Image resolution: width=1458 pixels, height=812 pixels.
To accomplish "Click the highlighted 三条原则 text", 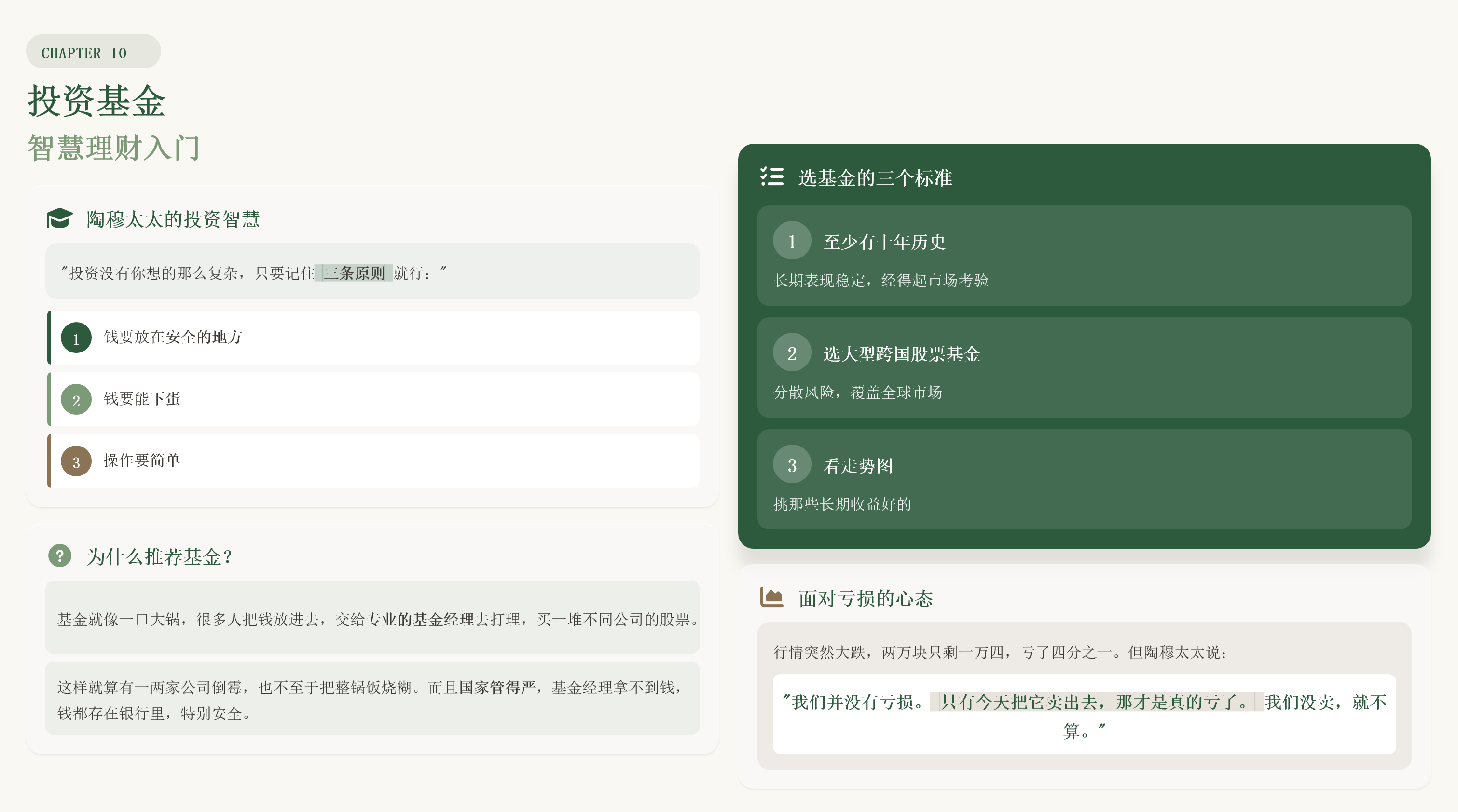I will pos(354,273).
